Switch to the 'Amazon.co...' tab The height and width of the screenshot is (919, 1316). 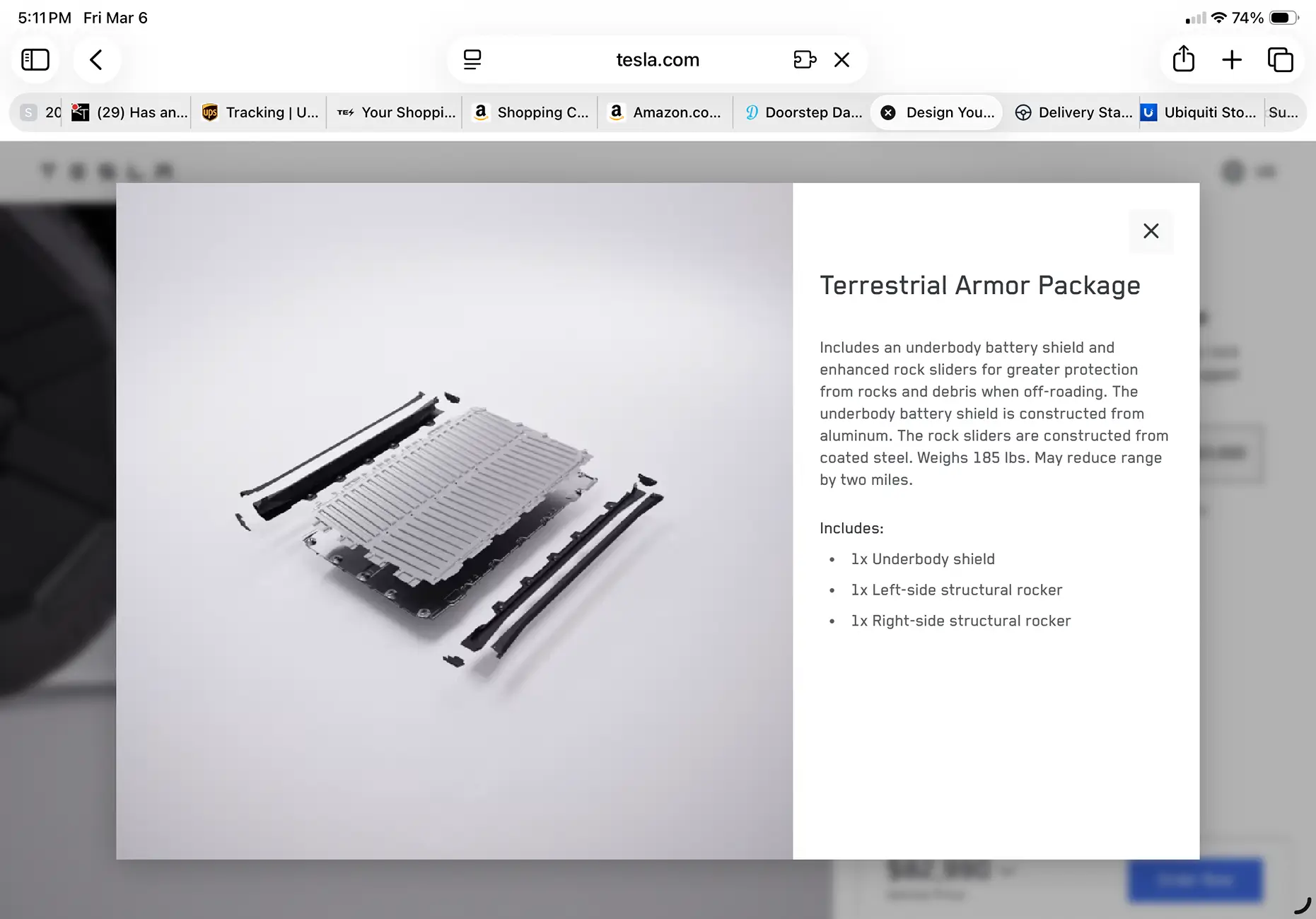tap(666, 112)
